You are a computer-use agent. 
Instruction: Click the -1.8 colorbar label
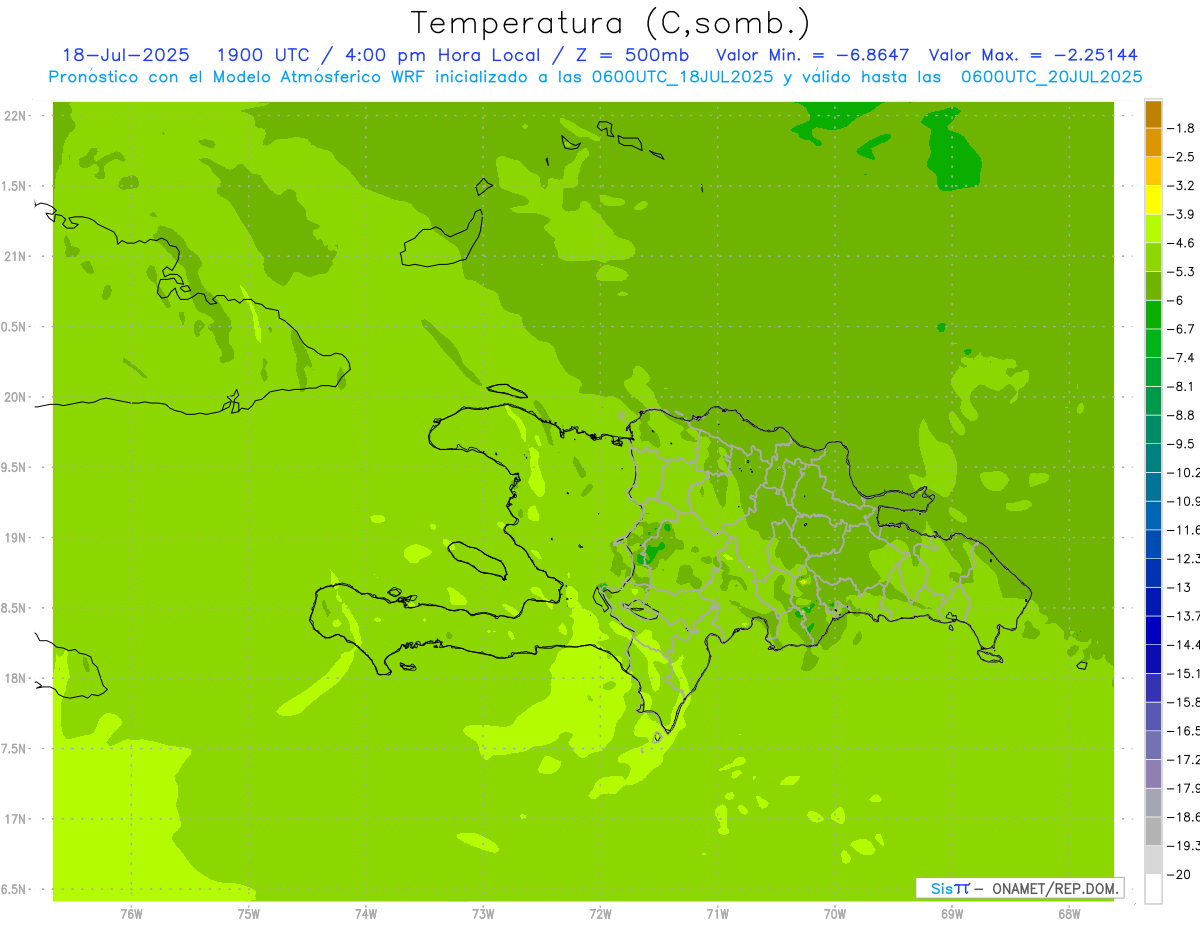pos(1182,128)
